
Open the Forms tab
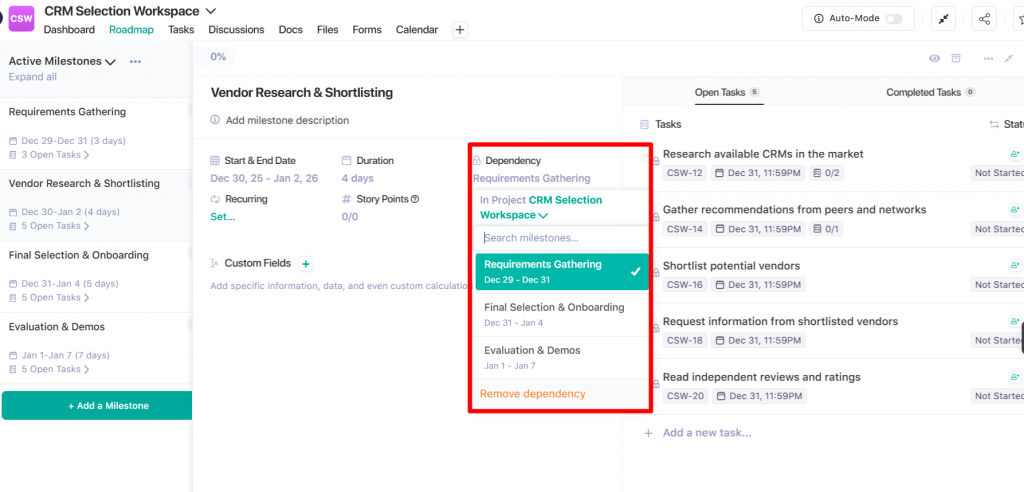tap(367, 29)
